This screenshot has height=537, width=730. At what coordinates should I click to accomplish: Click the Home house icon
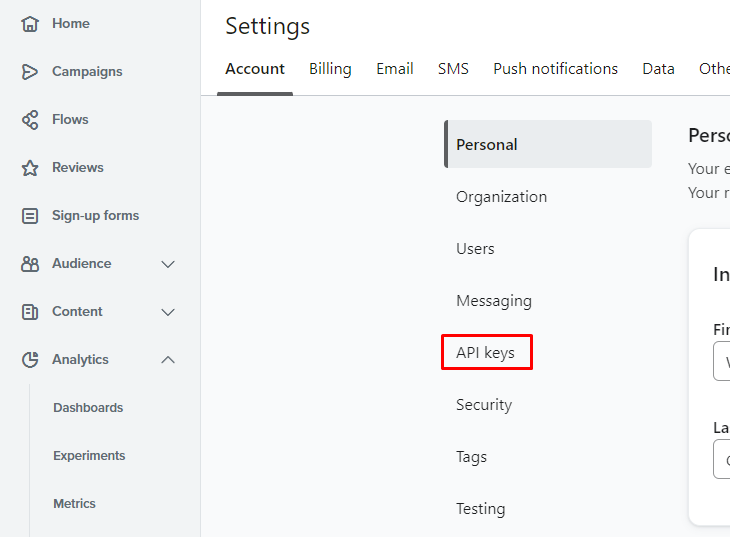tap(30, 24)
